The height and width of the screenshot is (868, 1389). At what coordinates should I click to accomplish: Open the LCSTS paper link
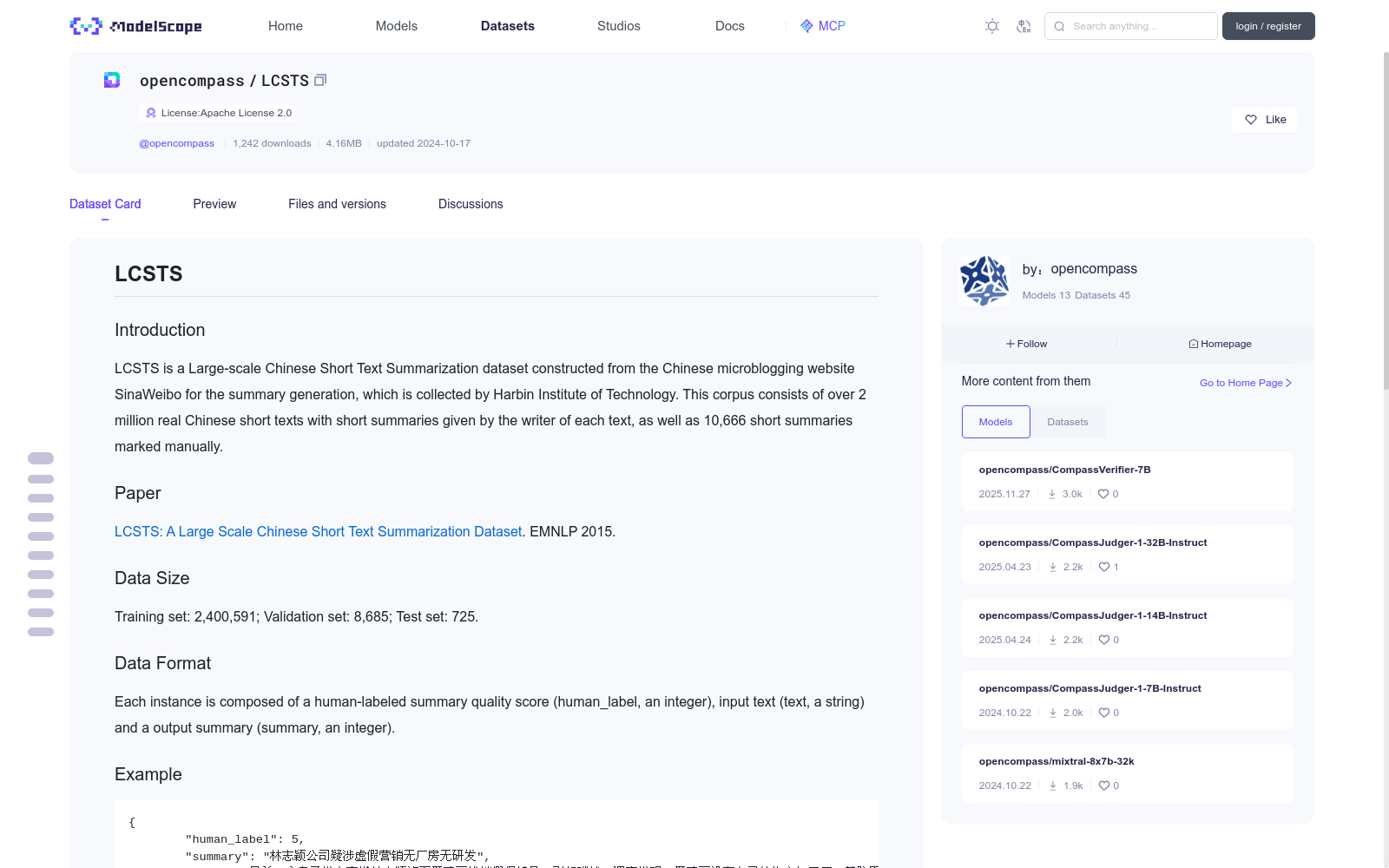point(319,531)
